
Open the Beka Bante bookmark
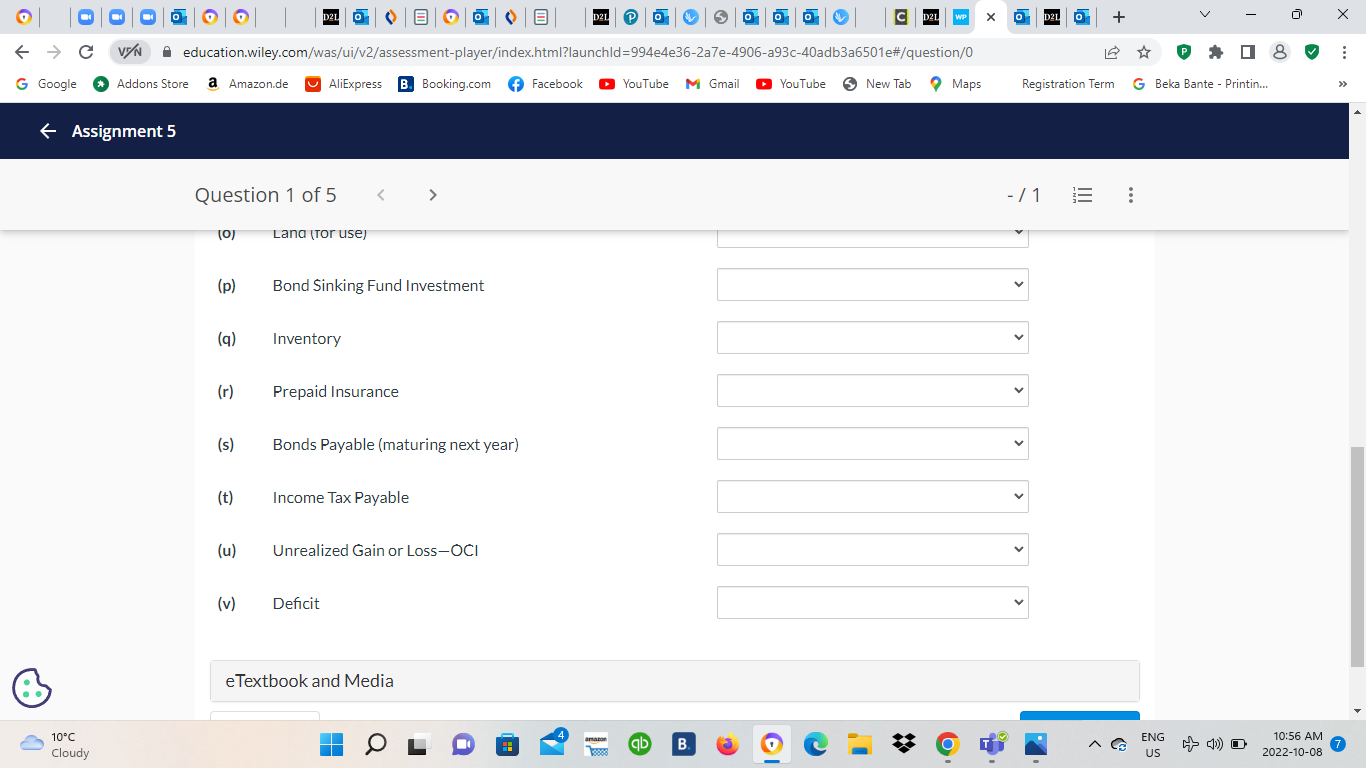[x=1200, y=84]
